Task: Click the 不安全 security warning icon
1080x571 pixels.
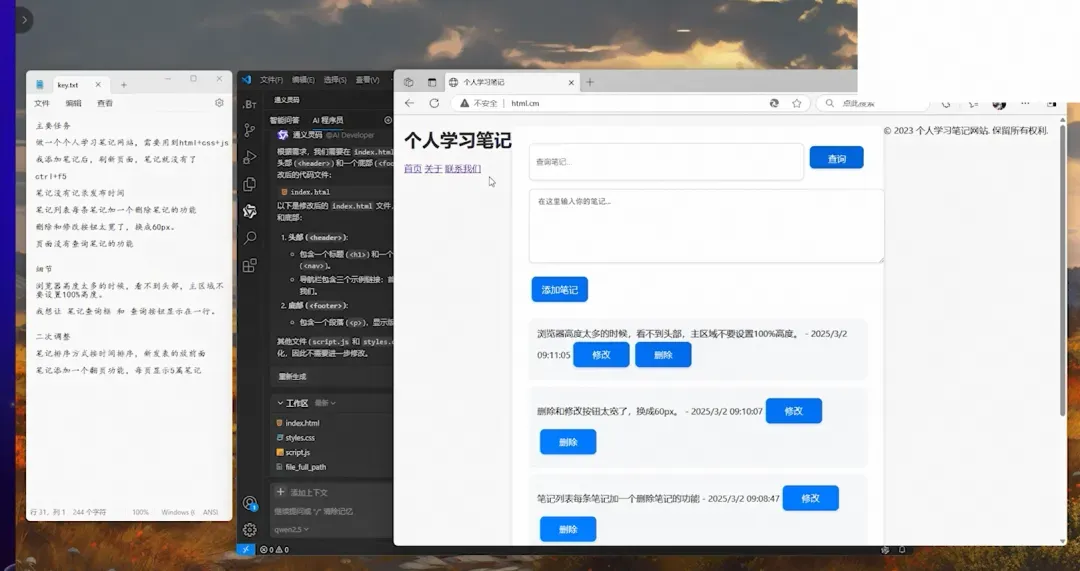Action: click(464, 103)
